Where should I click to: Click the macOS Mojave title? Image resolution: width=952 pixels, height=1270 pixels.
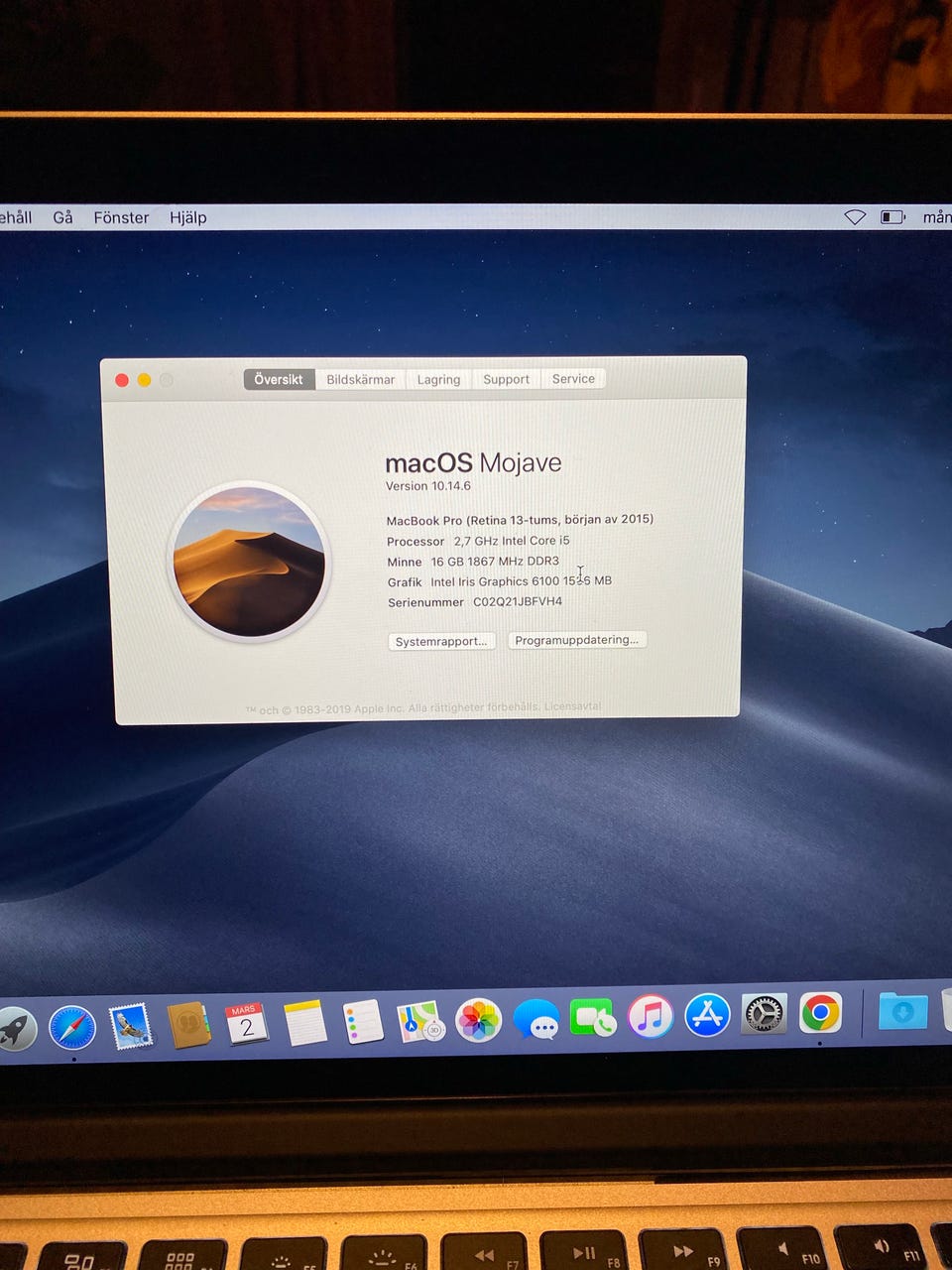(473, 463)
